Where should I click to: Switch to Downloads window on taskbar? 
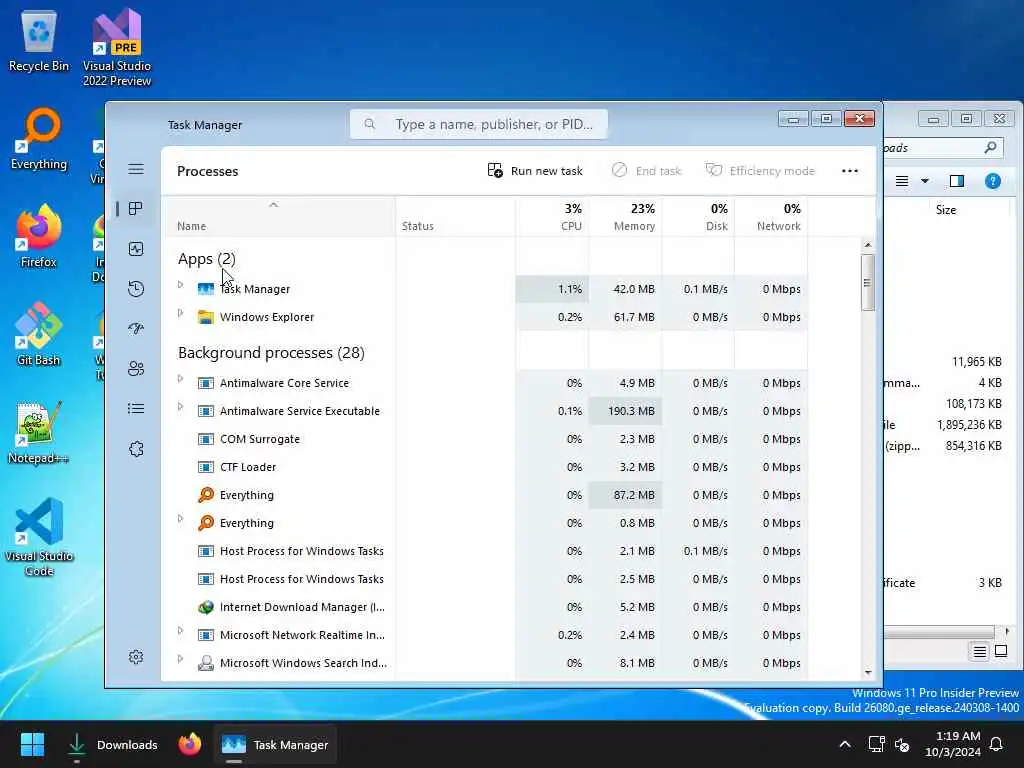(x=112, y=744)
